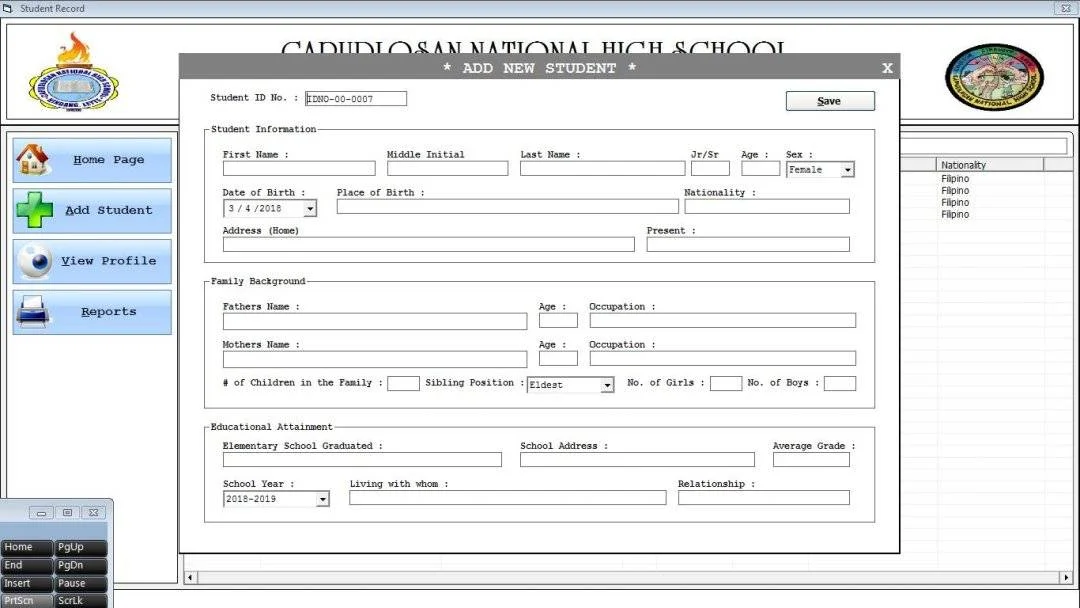
Task: Click the Insert key on on-screen keypad
Action: coord(27,584)
